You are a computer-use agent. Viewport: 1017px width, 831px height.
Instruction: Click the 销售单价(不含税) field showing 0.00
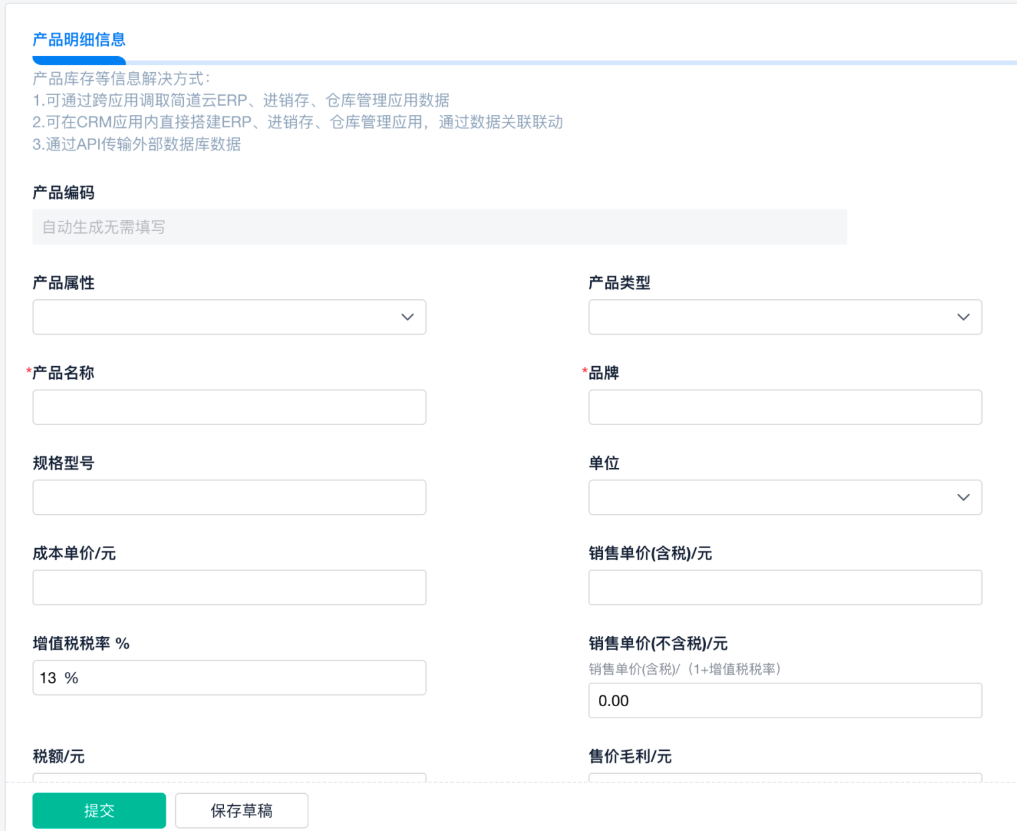pyautogui.click(x=785, y=700)
